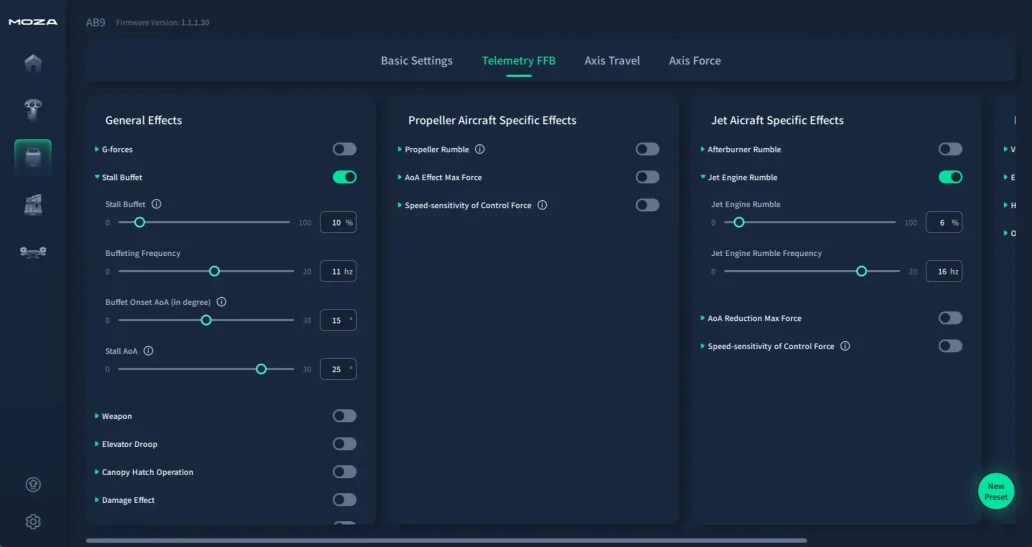Viewport: 1032px width, 547px height.
Task: Expand Afterburner Rumble section arrow
Action: [x=702, y=149]
